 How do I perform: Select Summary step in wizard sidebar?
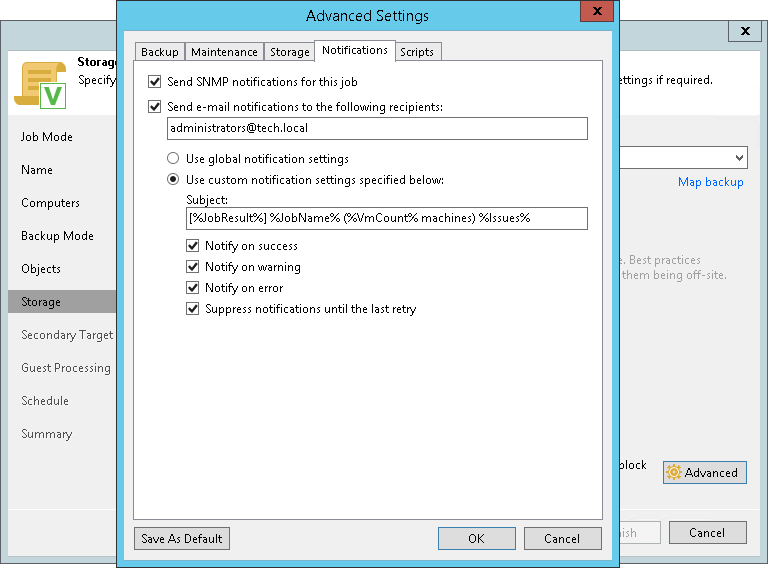[x=47, y=434]
